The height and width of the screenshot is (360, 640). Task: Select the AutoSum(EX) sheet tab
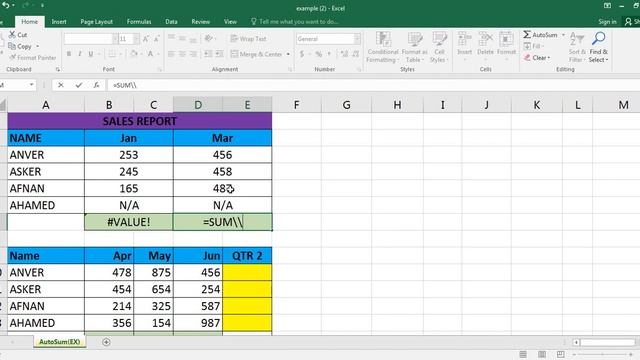[x=60, y=342]
